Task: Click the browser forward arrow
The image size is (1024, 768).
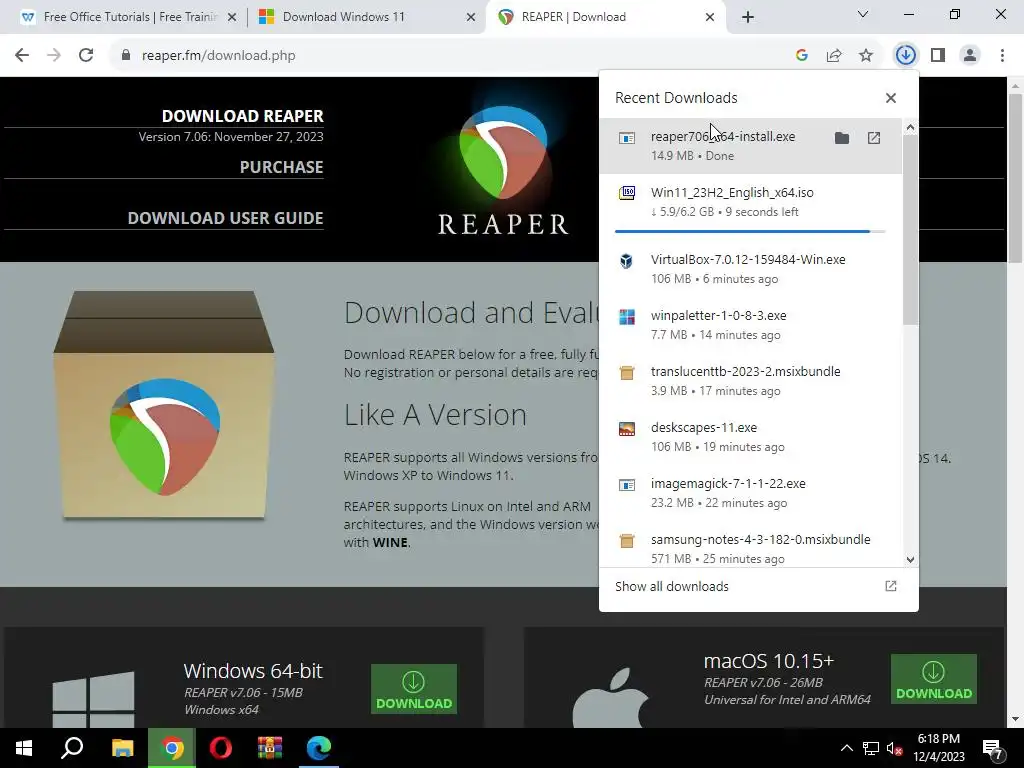Action: (54, 56)
